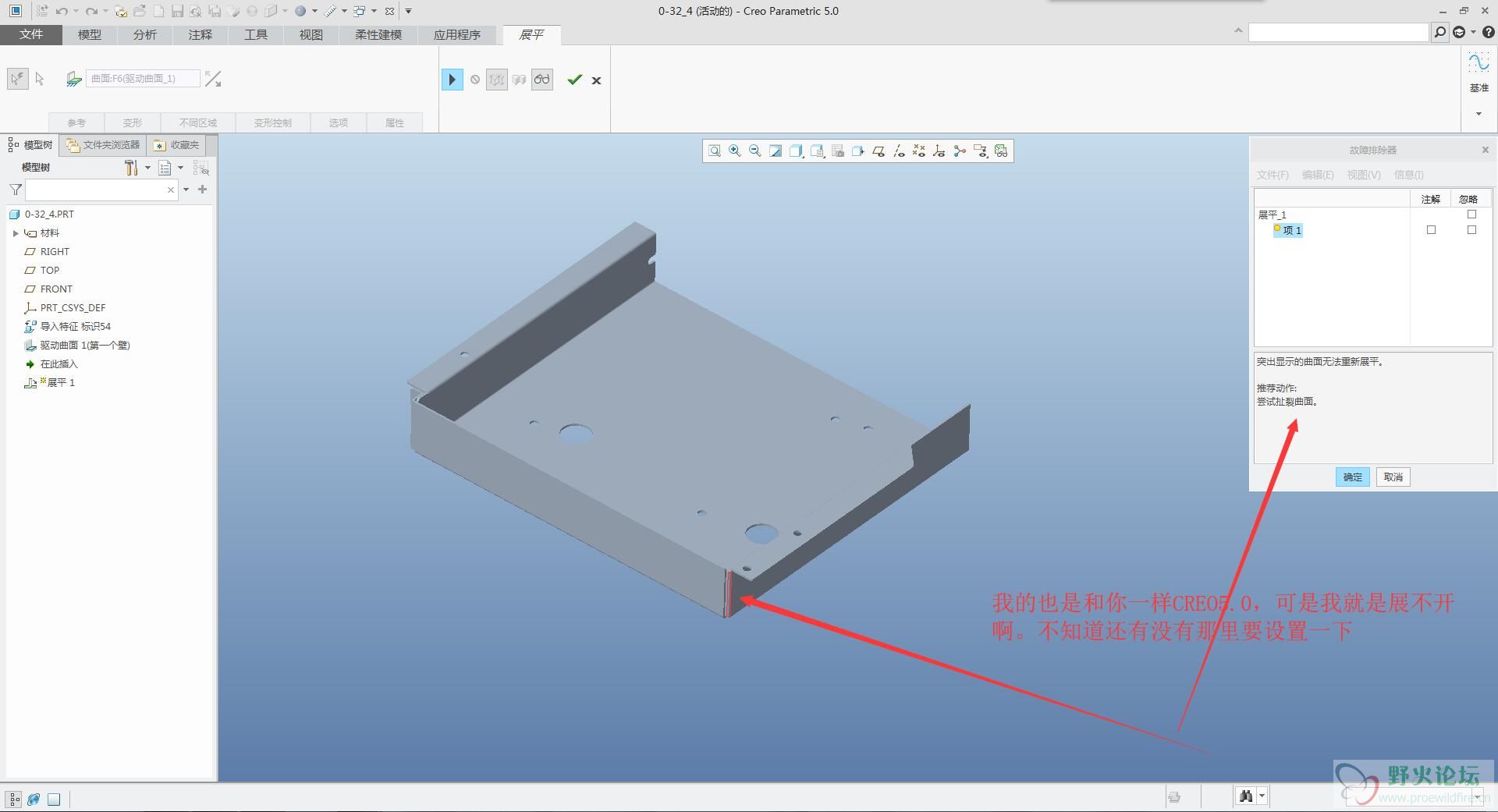The width and height of the screenshot is (1498, 812).
Task: Click Regenerate icon in quick access toolbar
Action: [x=41, y=11]
